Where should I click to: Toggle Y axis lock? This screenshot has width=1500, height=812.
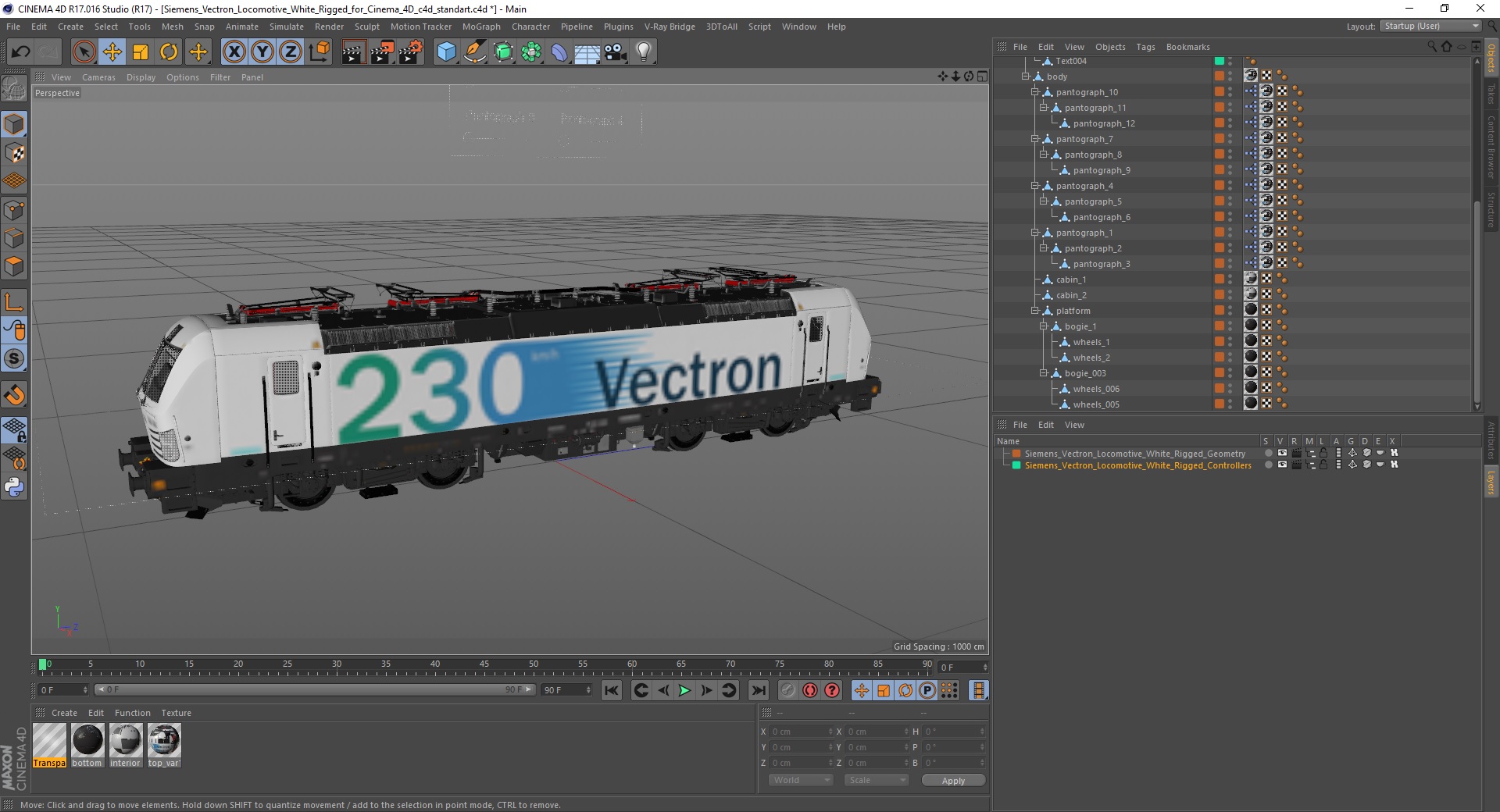point(262,52)
